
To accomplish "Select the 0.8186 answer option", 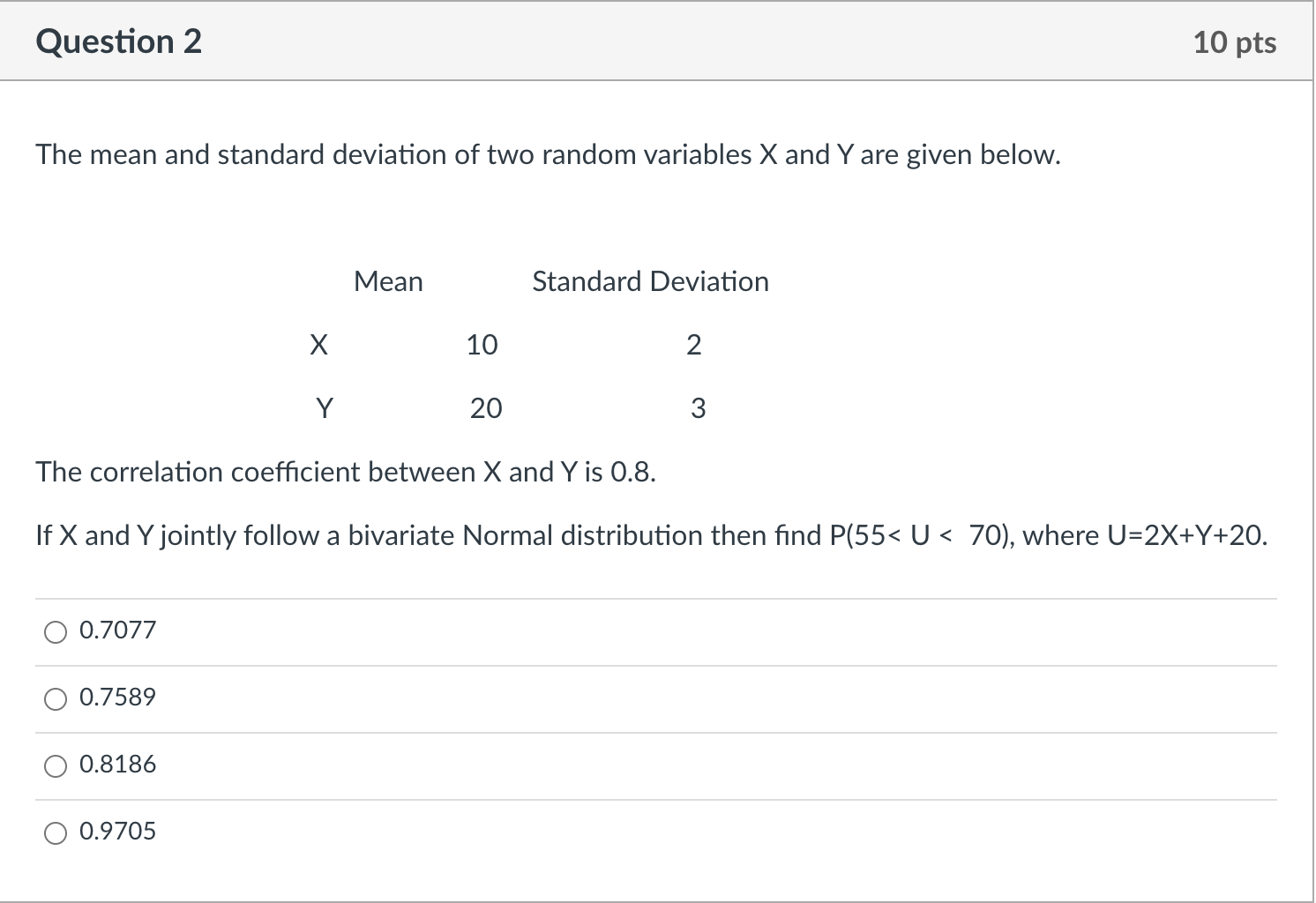I will coord(56,765).
